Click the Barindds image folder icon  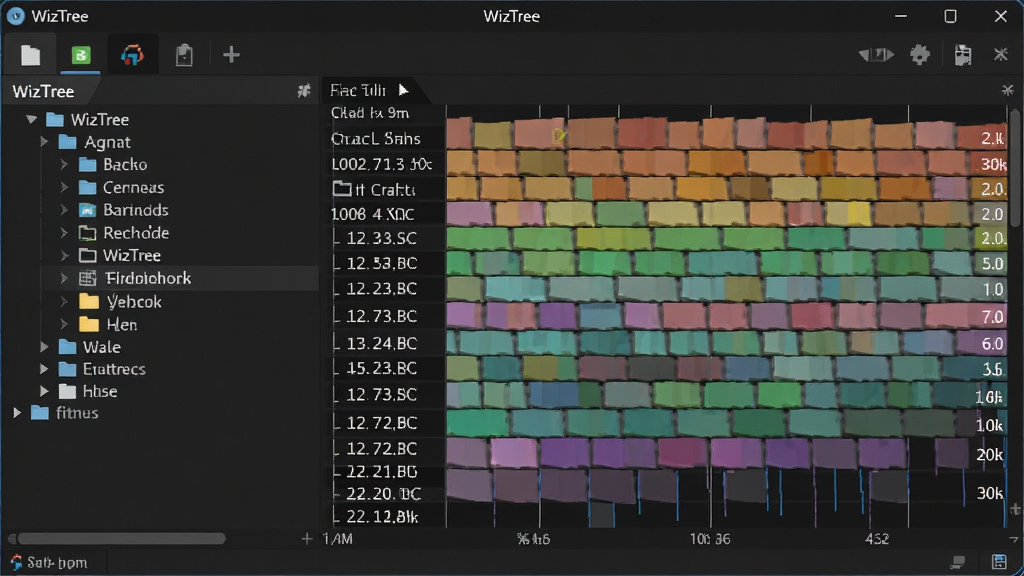88,210
